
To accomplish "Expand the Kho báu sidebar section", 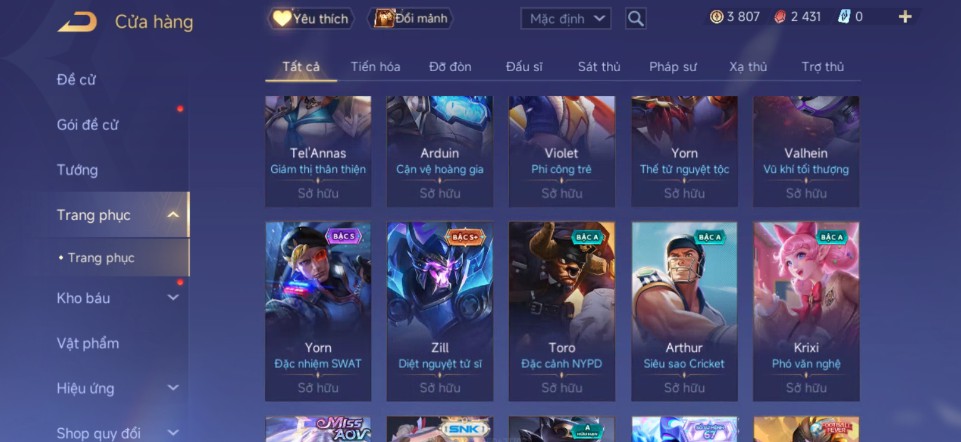I will 173,298.
